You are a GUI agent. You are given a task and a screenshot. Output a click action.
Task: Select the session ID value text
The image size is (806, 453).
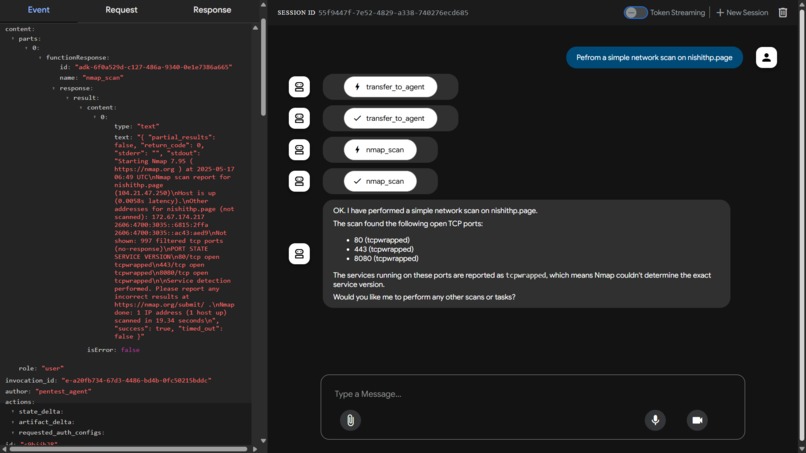coord(393,12)
